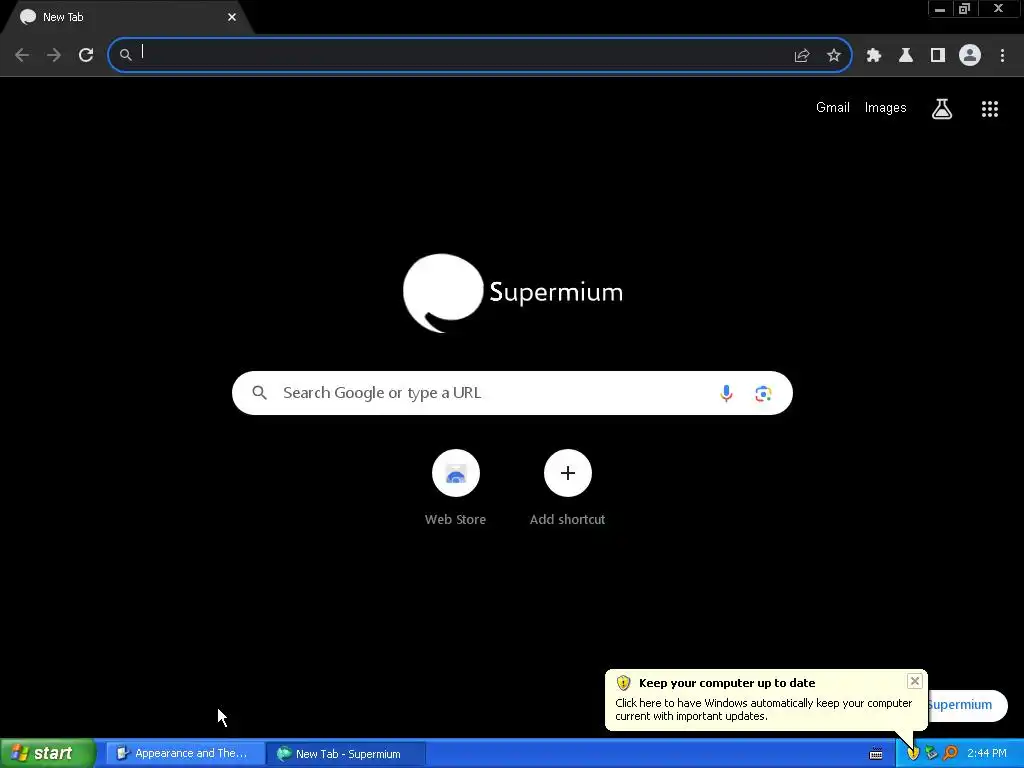
Task: Minimize the Supermium window
Action: coord(940,9)
